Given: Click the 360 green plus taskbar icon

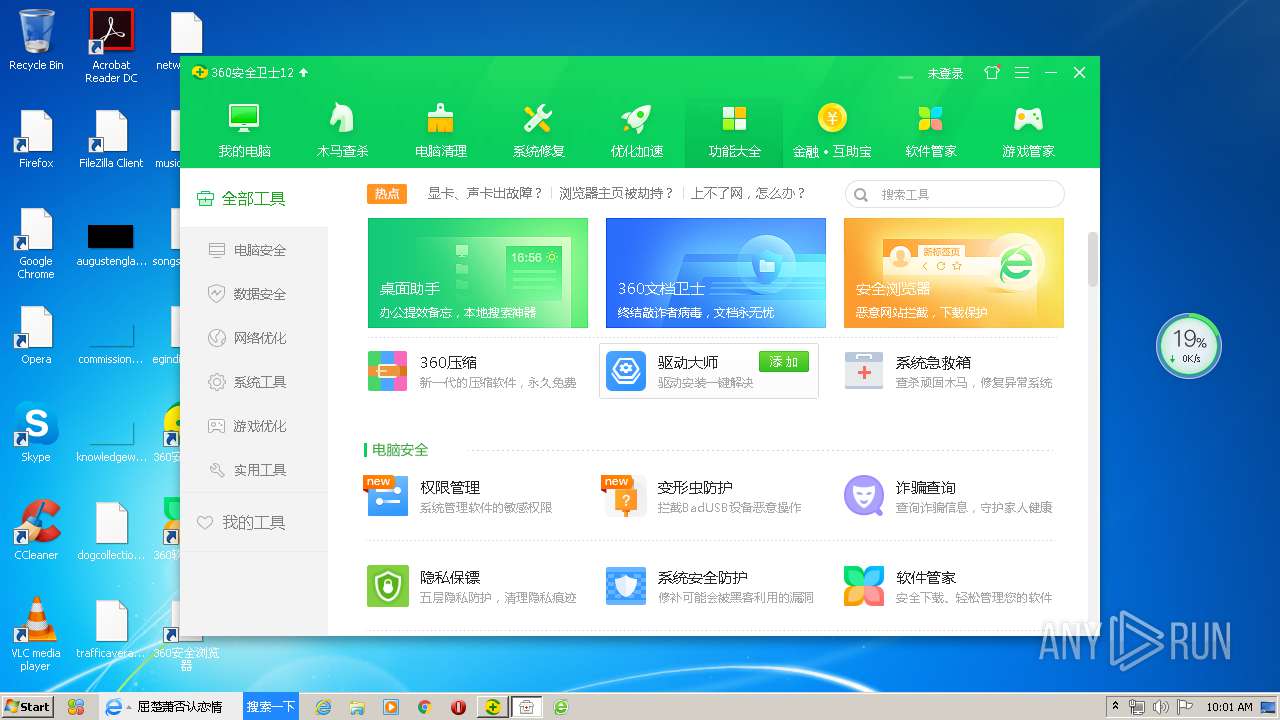Looking at the screenshot, I should (492, 707).
